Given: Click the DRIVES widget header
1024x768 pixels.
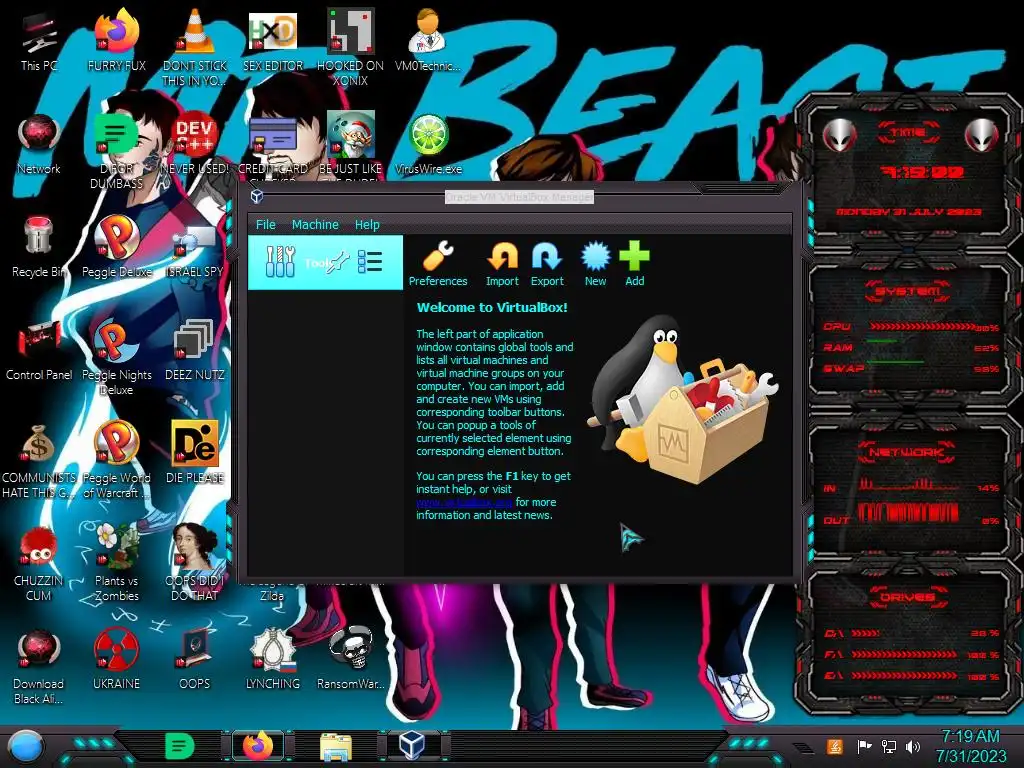Looking at the screenshot, I should [x=906, y=598].
